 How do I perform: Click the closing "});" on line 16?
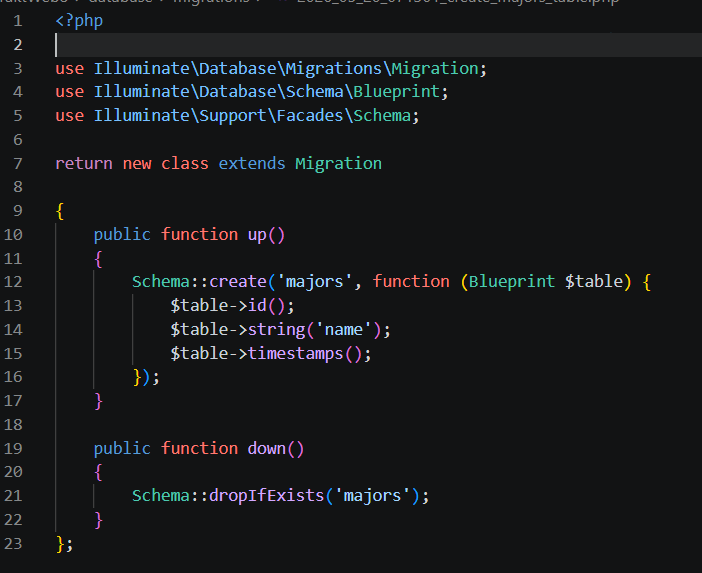coord(146,377)
